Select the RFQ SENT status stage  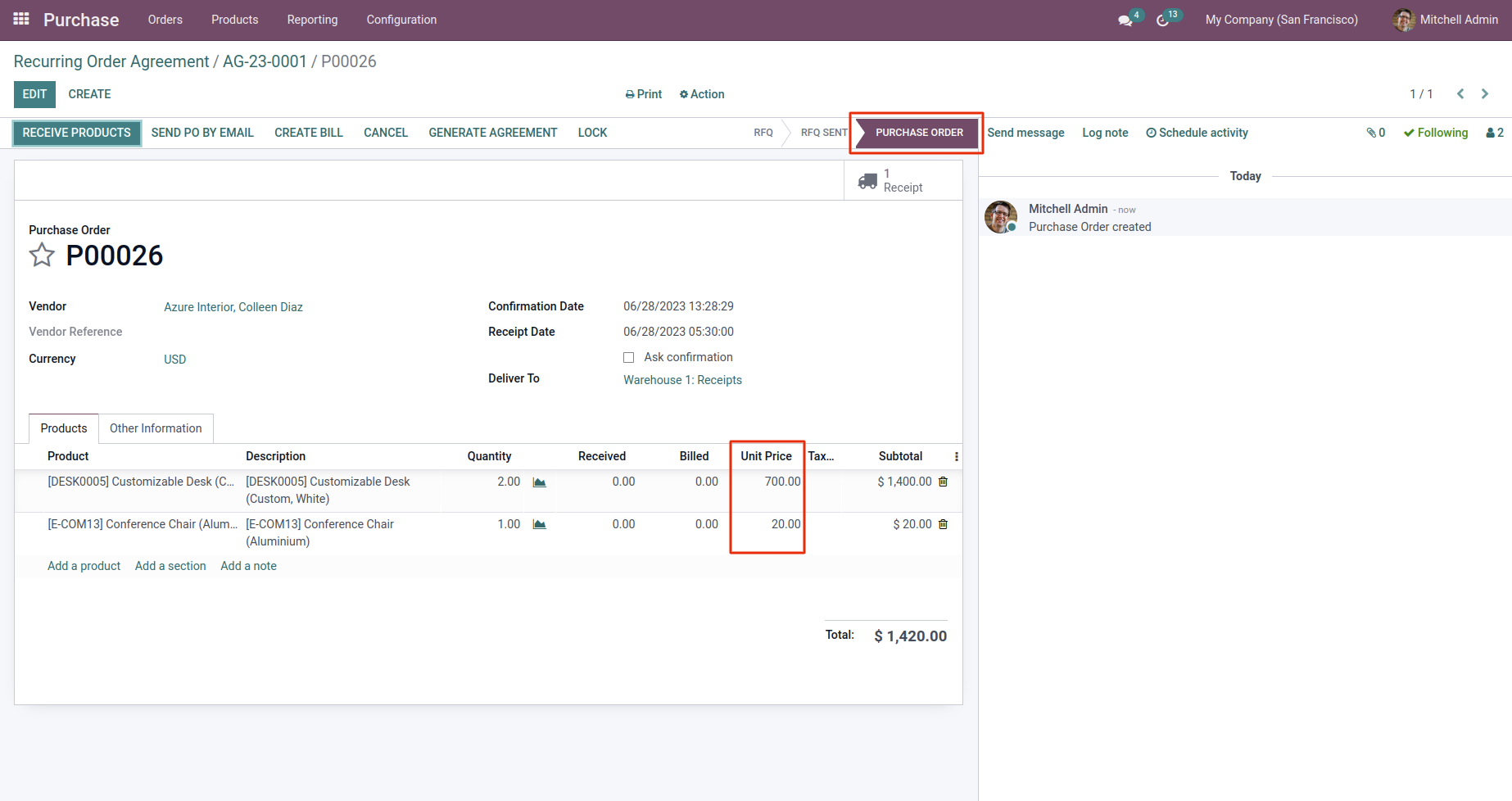click(x=824, y=133)
